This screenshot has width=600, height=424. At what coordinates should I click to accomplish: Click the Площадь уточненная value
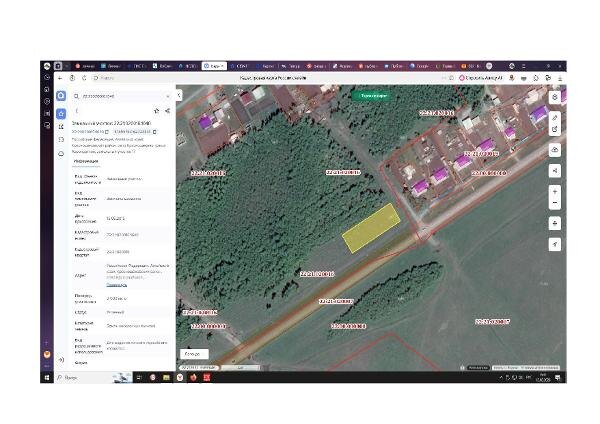point(117,298)
